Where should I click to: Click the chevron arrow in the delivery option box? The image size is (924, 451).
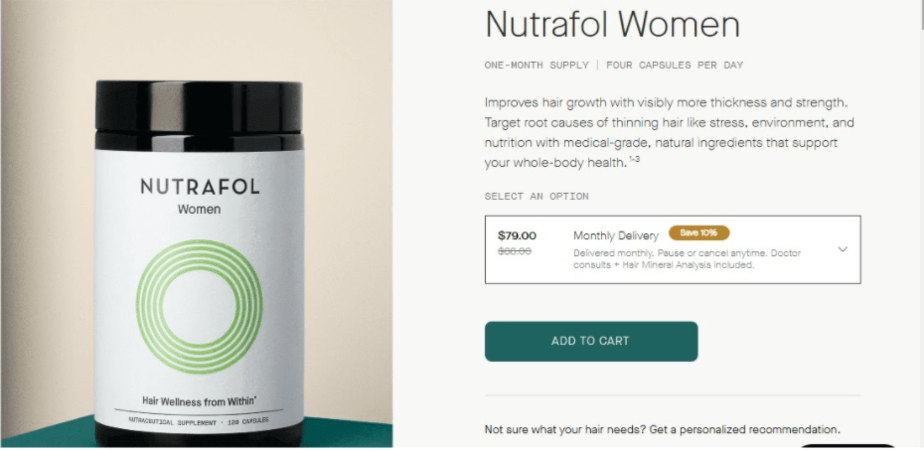(843, 249)
